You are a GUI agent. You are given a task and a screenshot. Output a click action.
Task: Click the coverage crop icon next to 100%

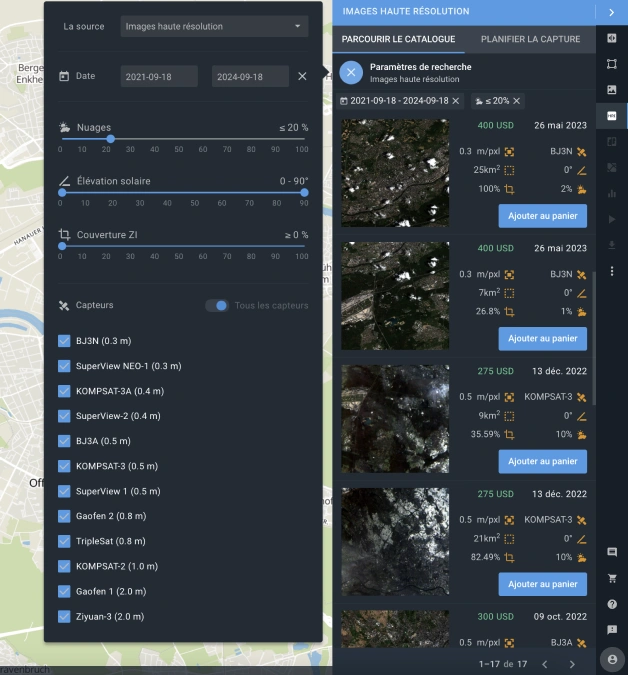pyautogui.click(x=509, y=189)
